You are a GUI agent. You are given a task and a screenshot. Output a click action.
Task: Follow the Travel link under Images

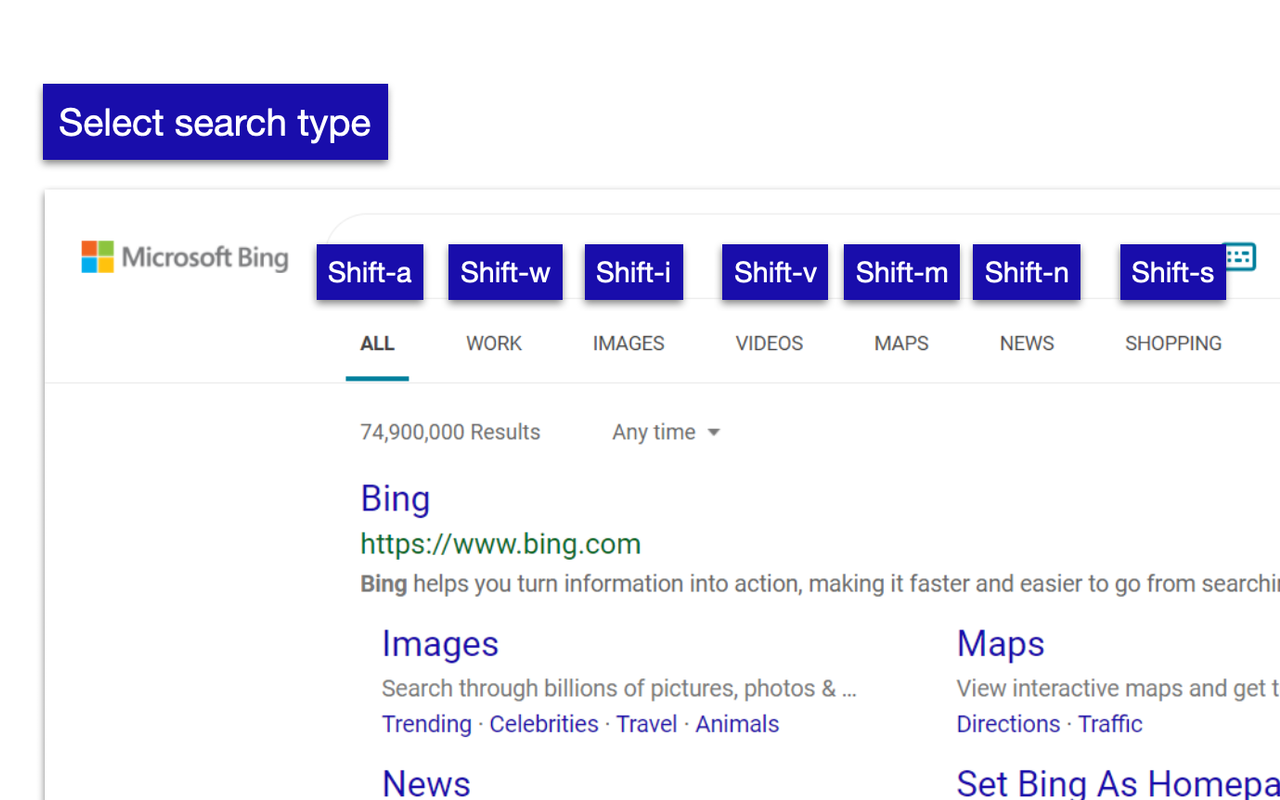[646, 724]
